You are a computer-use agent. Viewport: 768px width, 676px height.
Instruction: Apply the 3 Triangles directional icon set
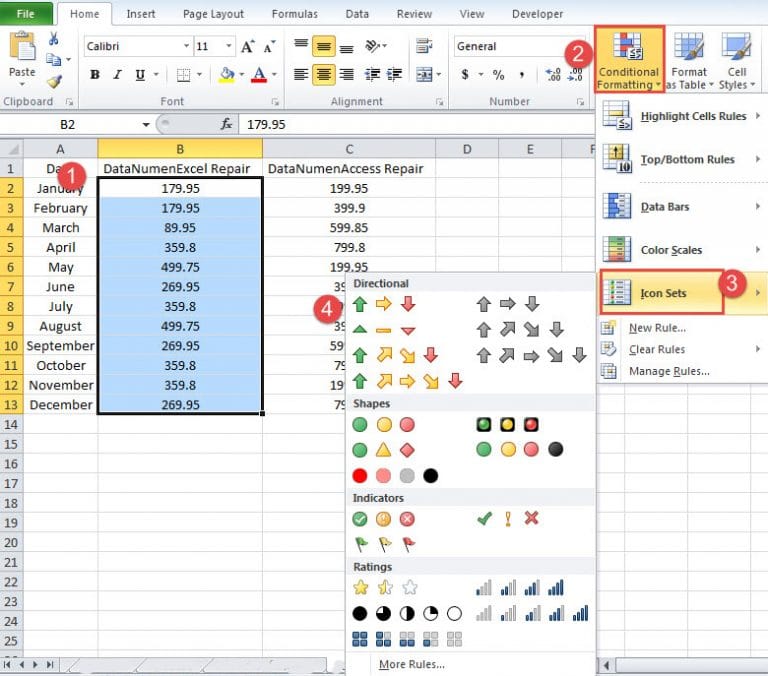(x=383, y=329)
